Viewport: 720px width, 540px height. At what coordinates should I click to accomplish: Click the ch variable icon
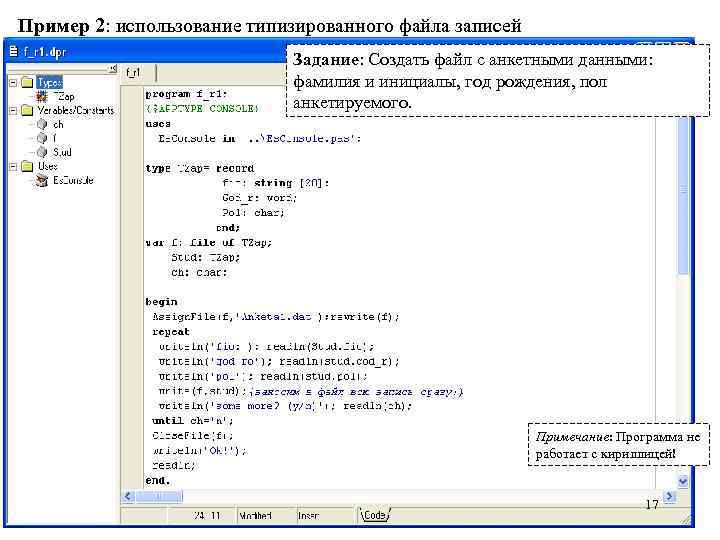pos(42,124)
